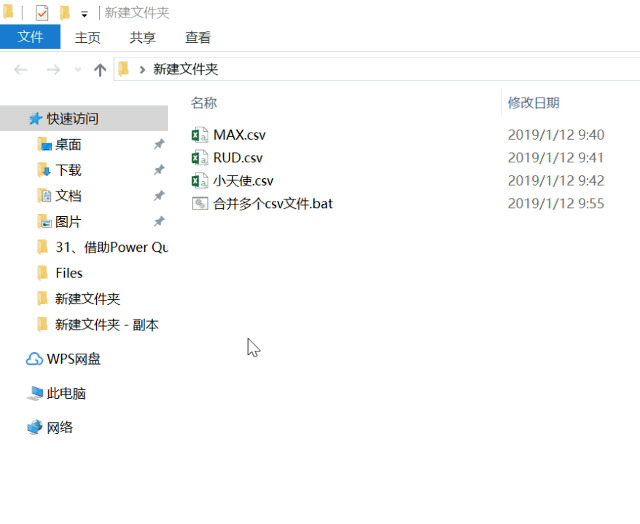Screen dimensions: 640x524
Task: Sort by the 名称 column header
Action: pyautogui.click(x=204, y=103)
